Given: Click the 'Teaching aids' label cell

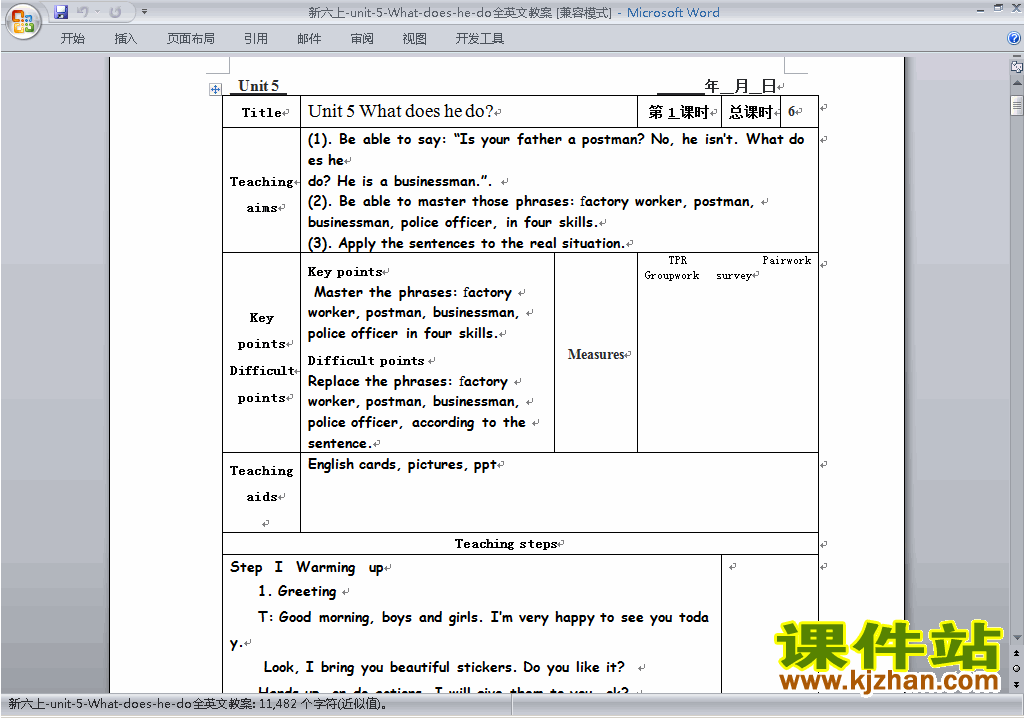Looking at the screenshot, I should pyautogui.click(x=261, y=493).
